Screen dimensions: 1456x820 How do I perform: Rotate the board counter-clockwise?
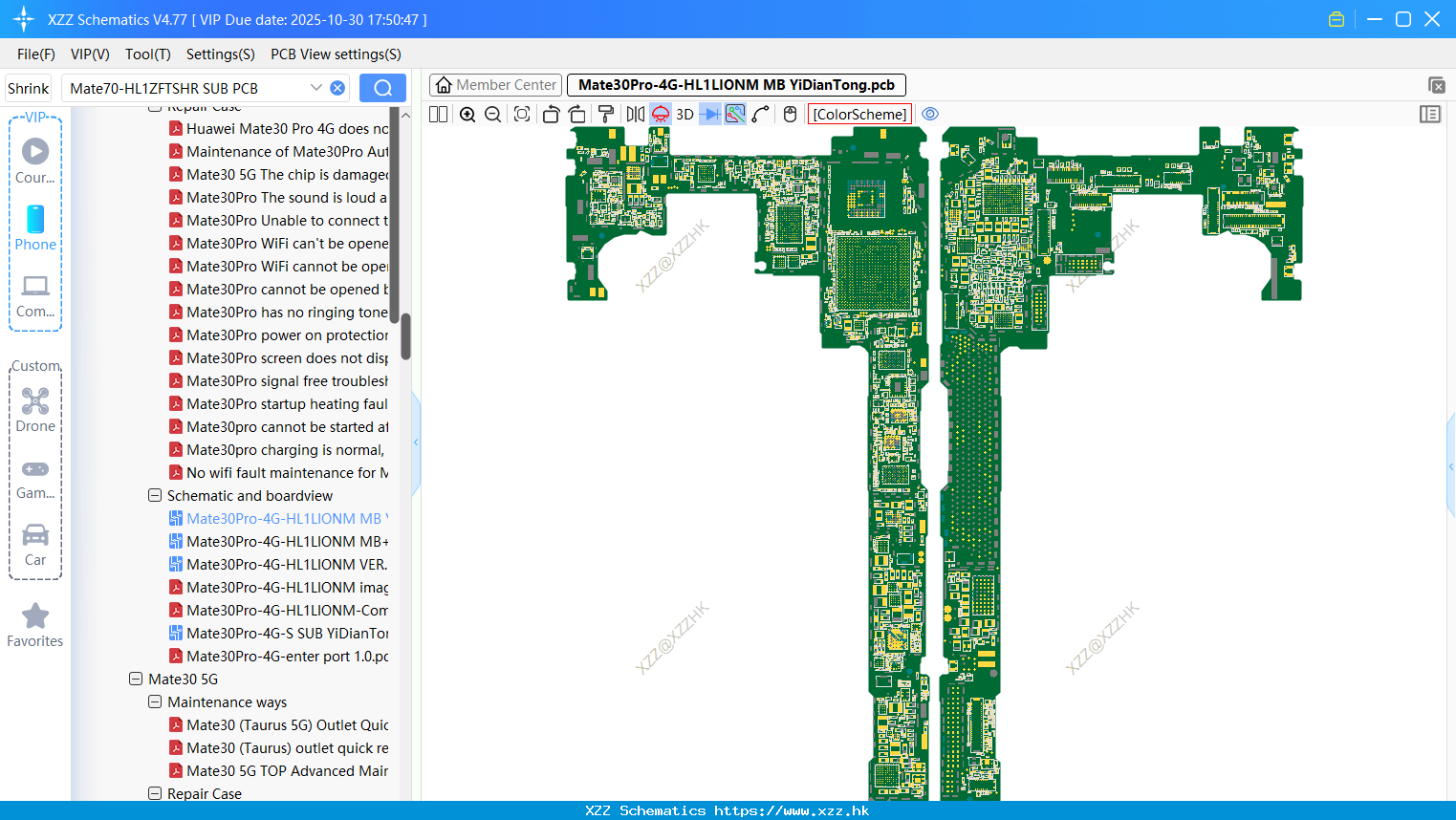pos(551,114)
